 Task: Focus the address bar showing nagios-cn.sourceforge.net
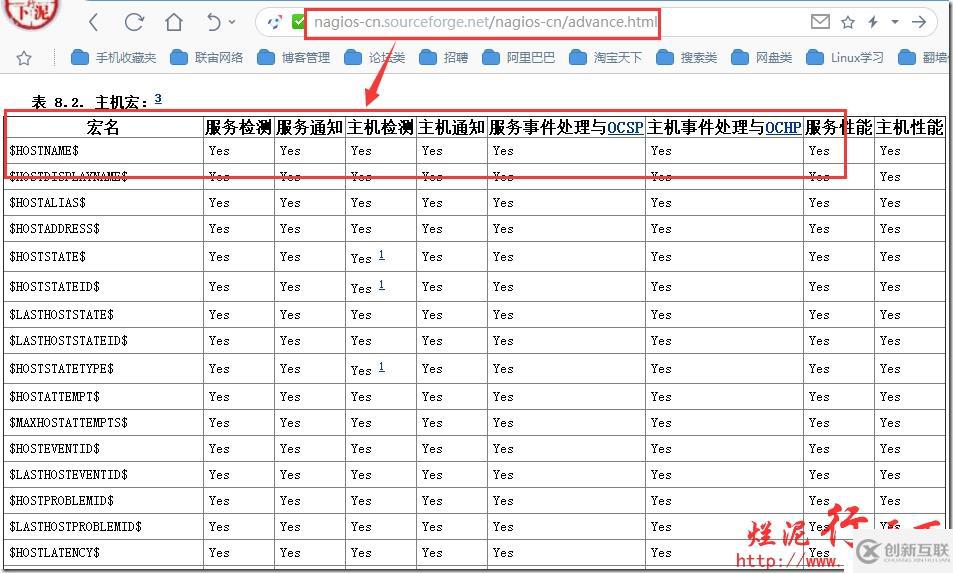[x=485, y=22]
